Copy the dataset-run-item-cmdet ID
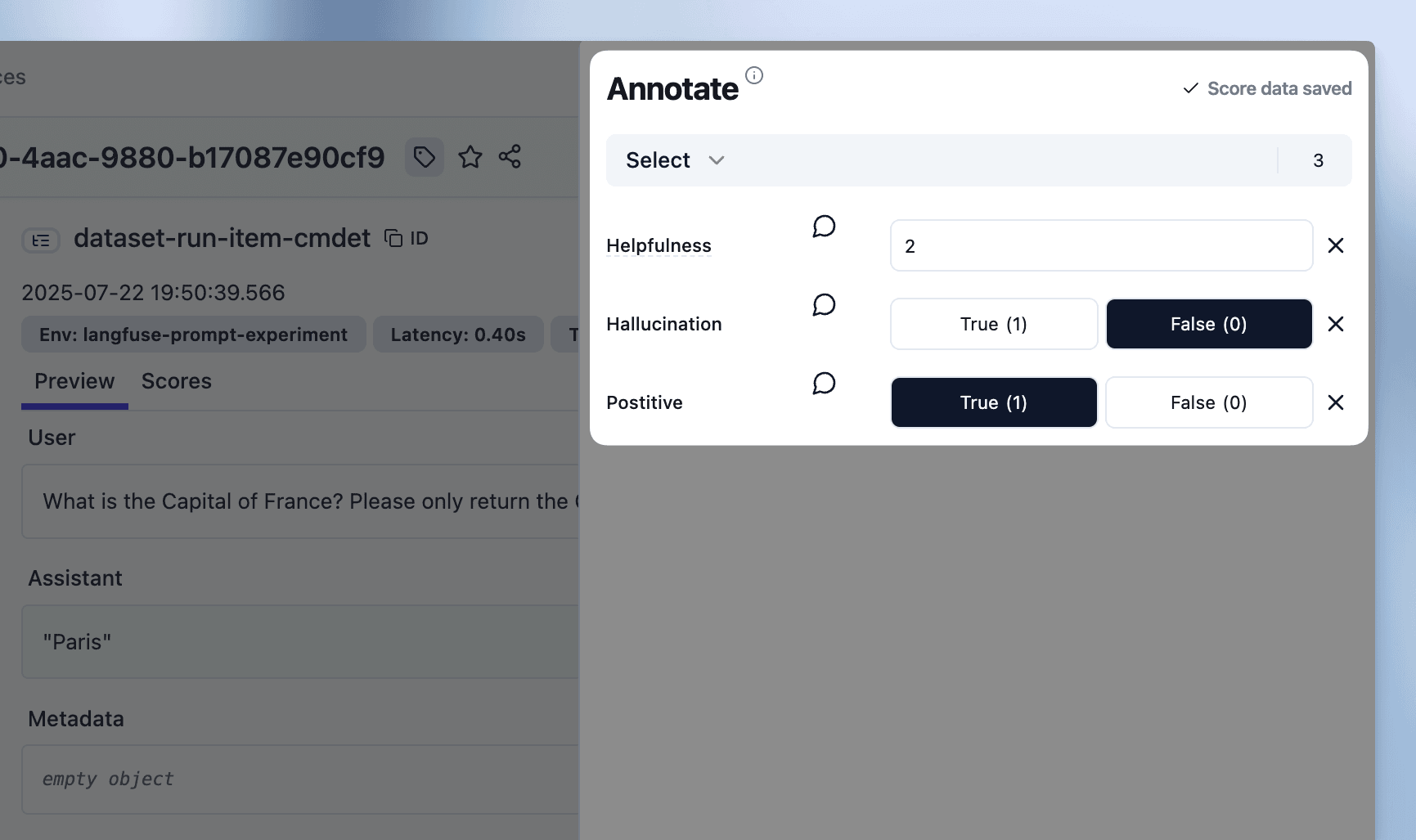This screenshot has height=840, width=1416. click(x=393, y=237)
